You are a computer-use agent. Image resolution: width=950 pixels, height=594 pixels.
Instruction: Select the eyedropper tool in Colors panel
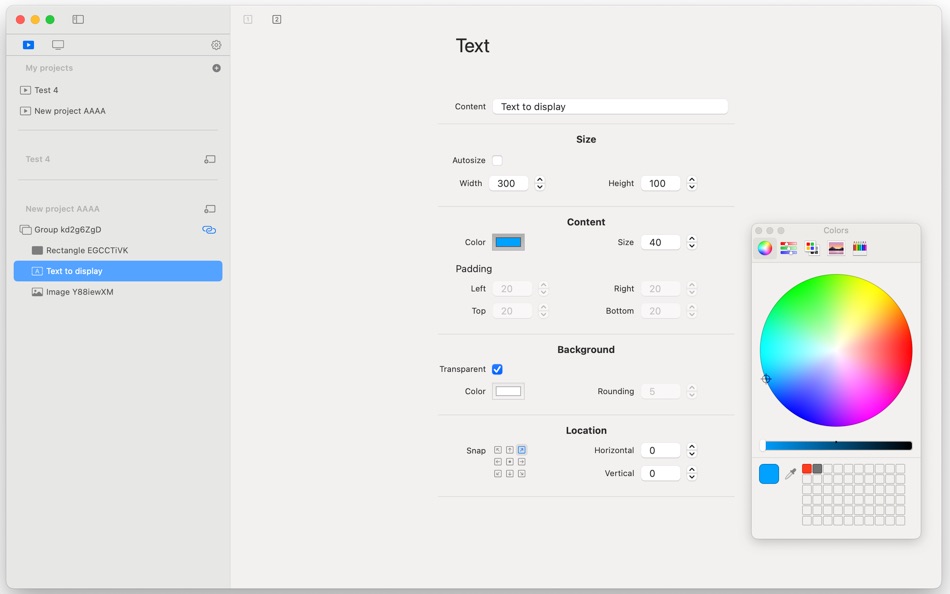[791, 474]
